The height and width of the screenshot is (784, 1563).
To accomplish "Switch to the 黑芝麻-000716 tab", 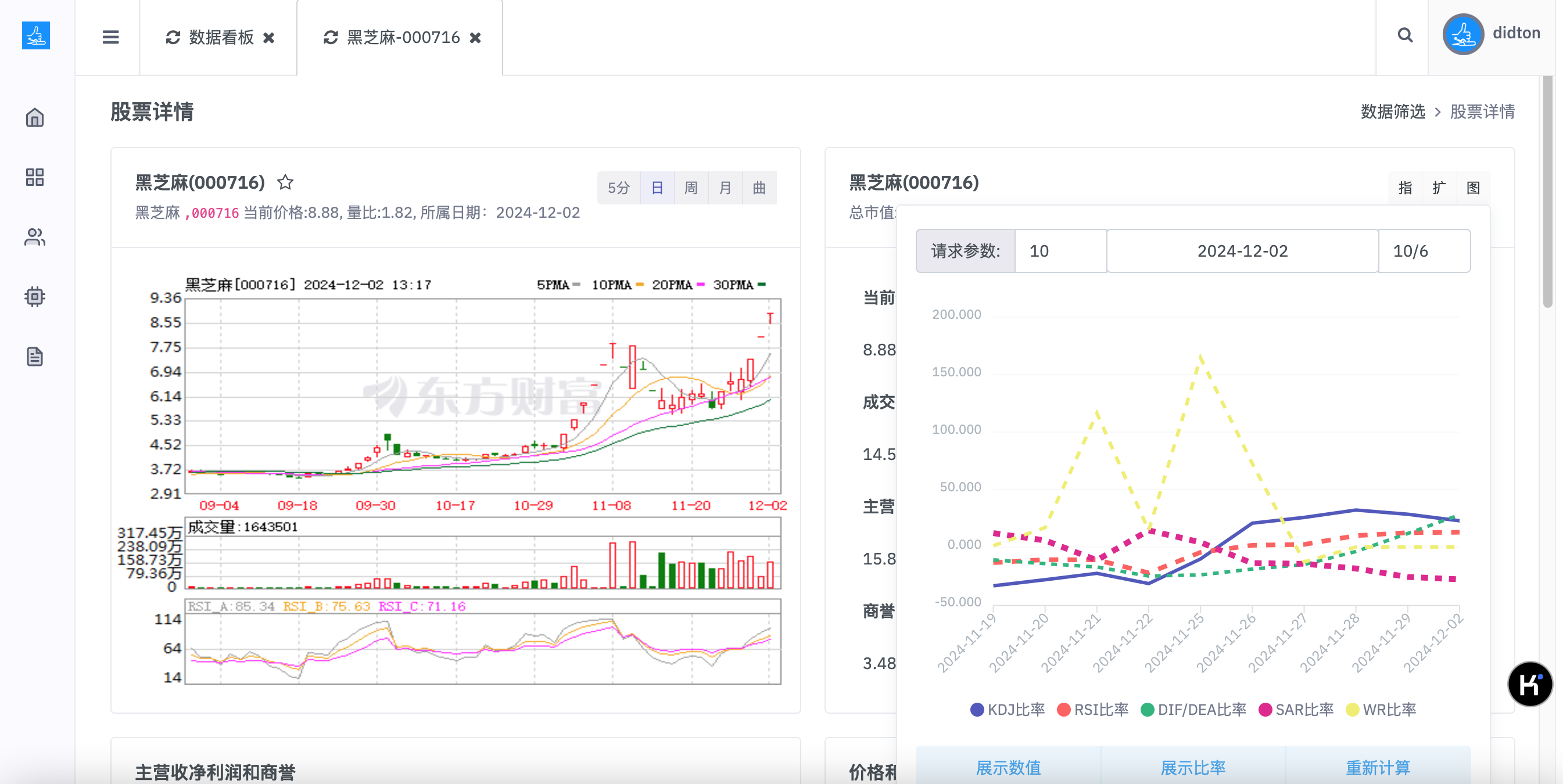I will 403,38.
